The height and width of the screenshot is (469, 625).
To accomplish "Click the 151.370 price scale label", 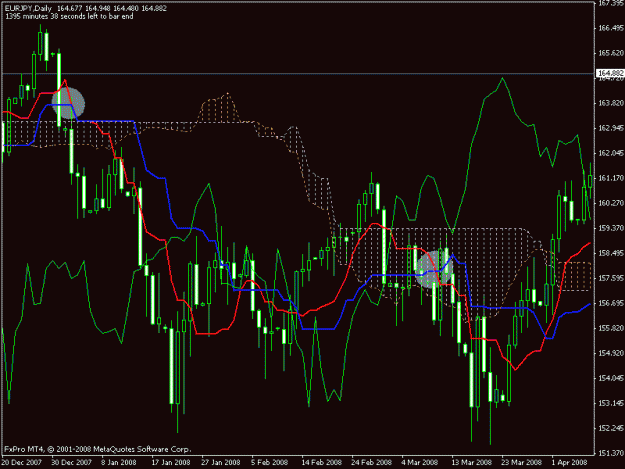I will tap(611, 453).
